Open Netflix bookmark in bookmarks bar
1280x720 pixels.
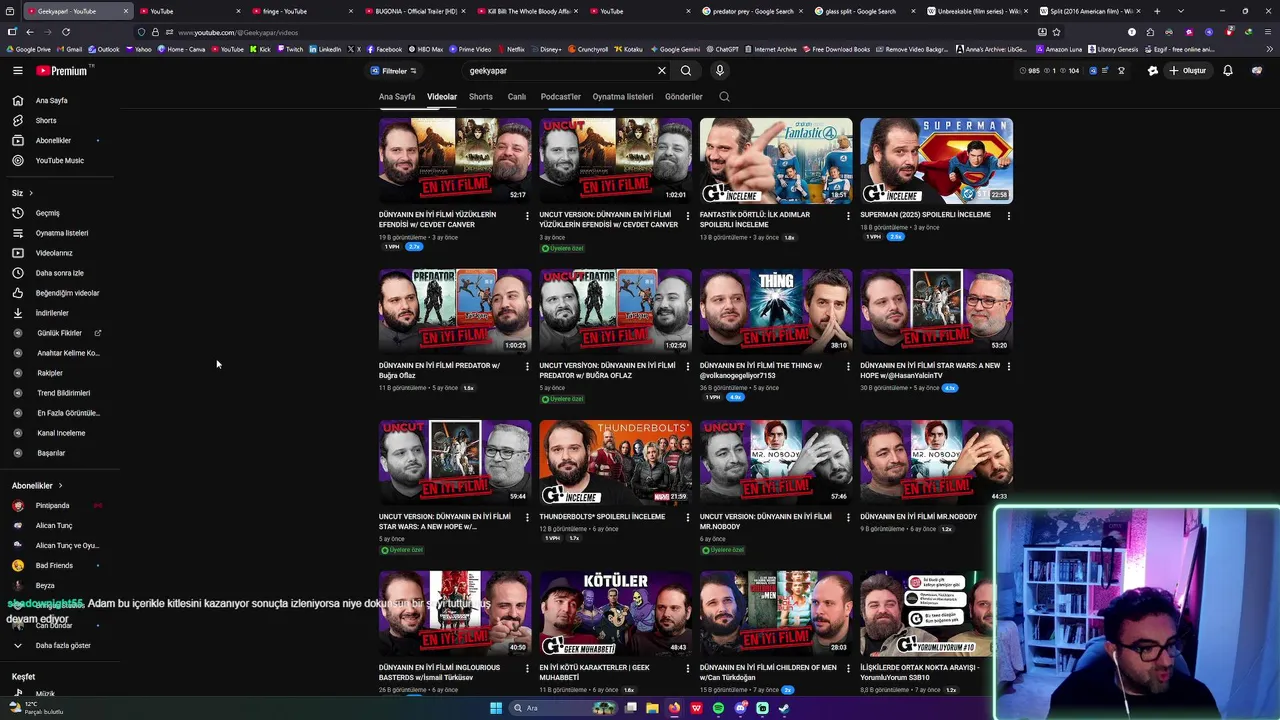click(x=511, y=49)
